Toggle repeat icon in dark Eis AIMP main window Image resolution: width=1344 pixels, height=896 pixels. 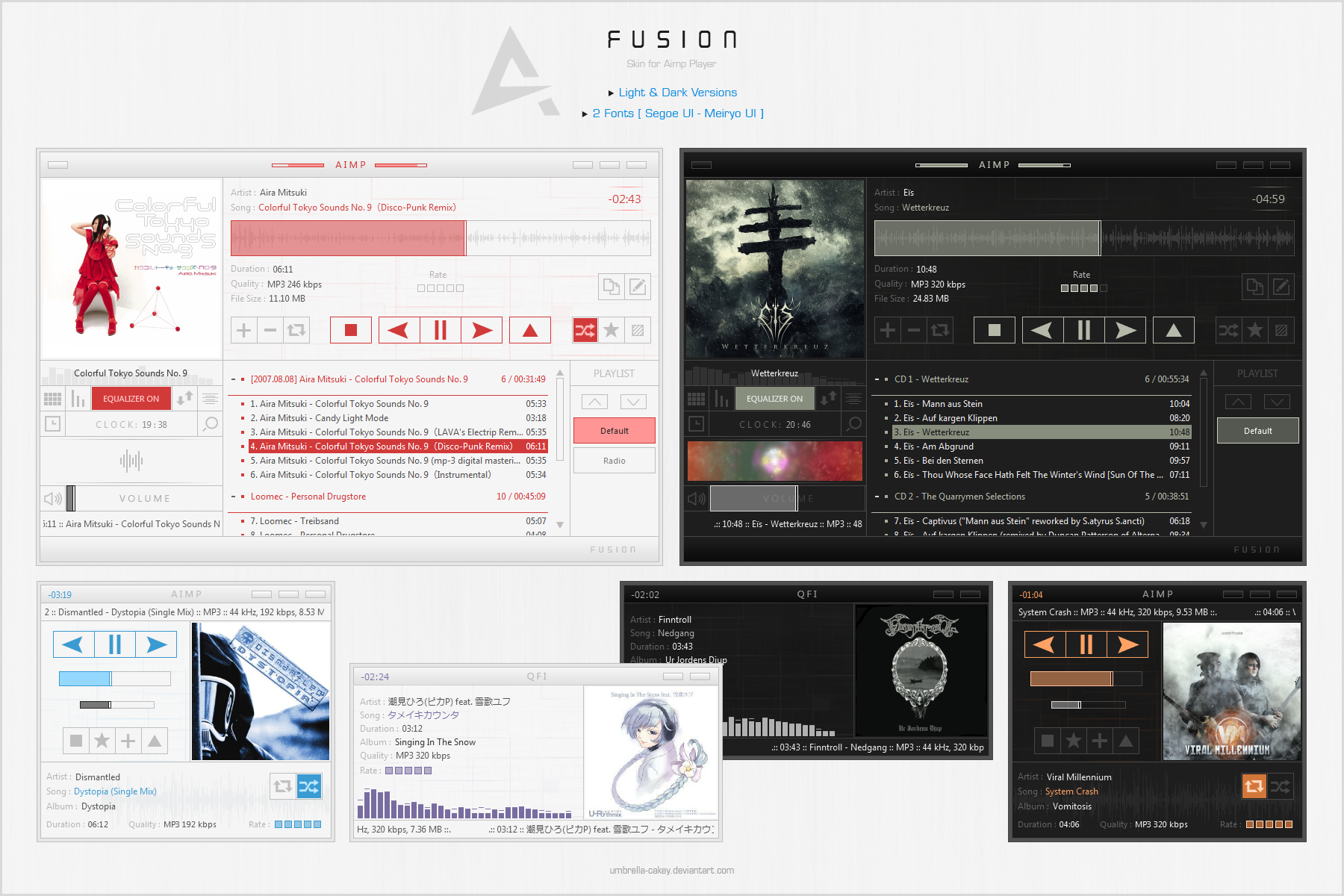940,330
